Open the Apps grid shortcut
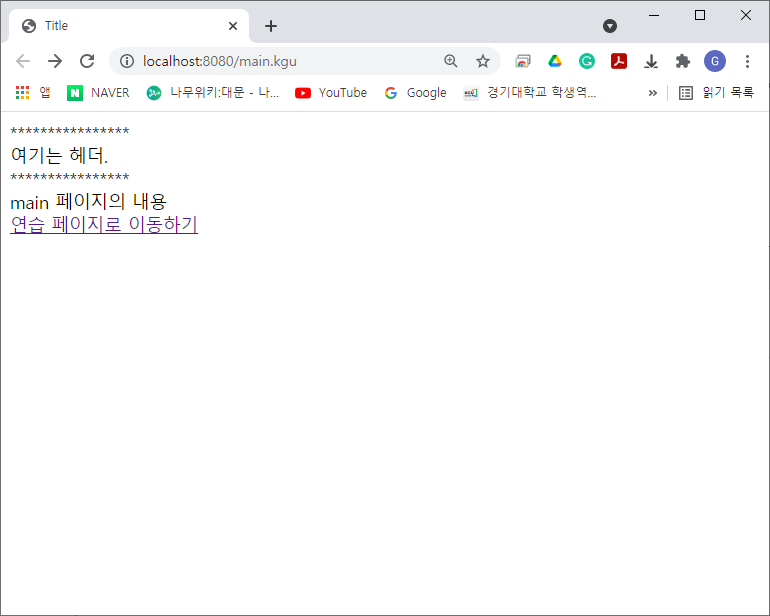770x616 pixels. [x=32, y=92]
